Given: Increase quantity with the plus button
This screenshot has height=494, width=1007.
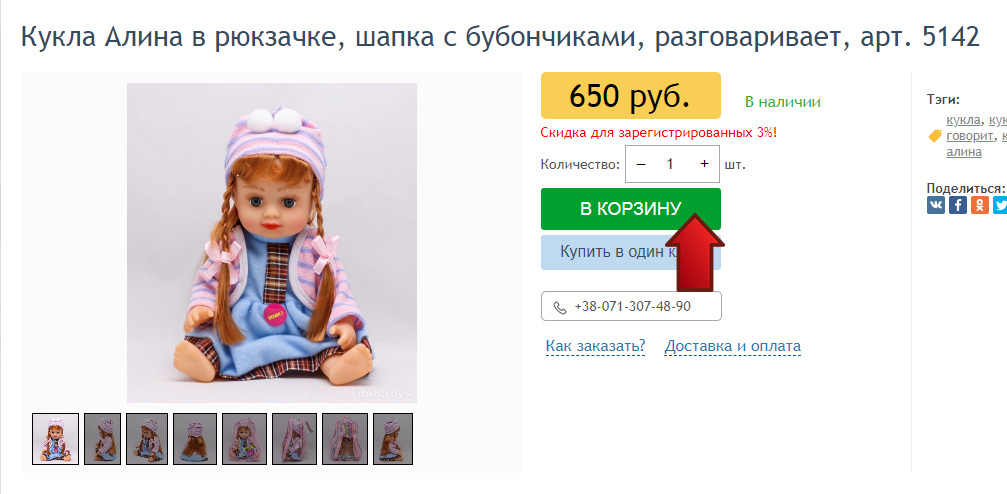Looking at the screenshot, I should click(x=705, y=164).
